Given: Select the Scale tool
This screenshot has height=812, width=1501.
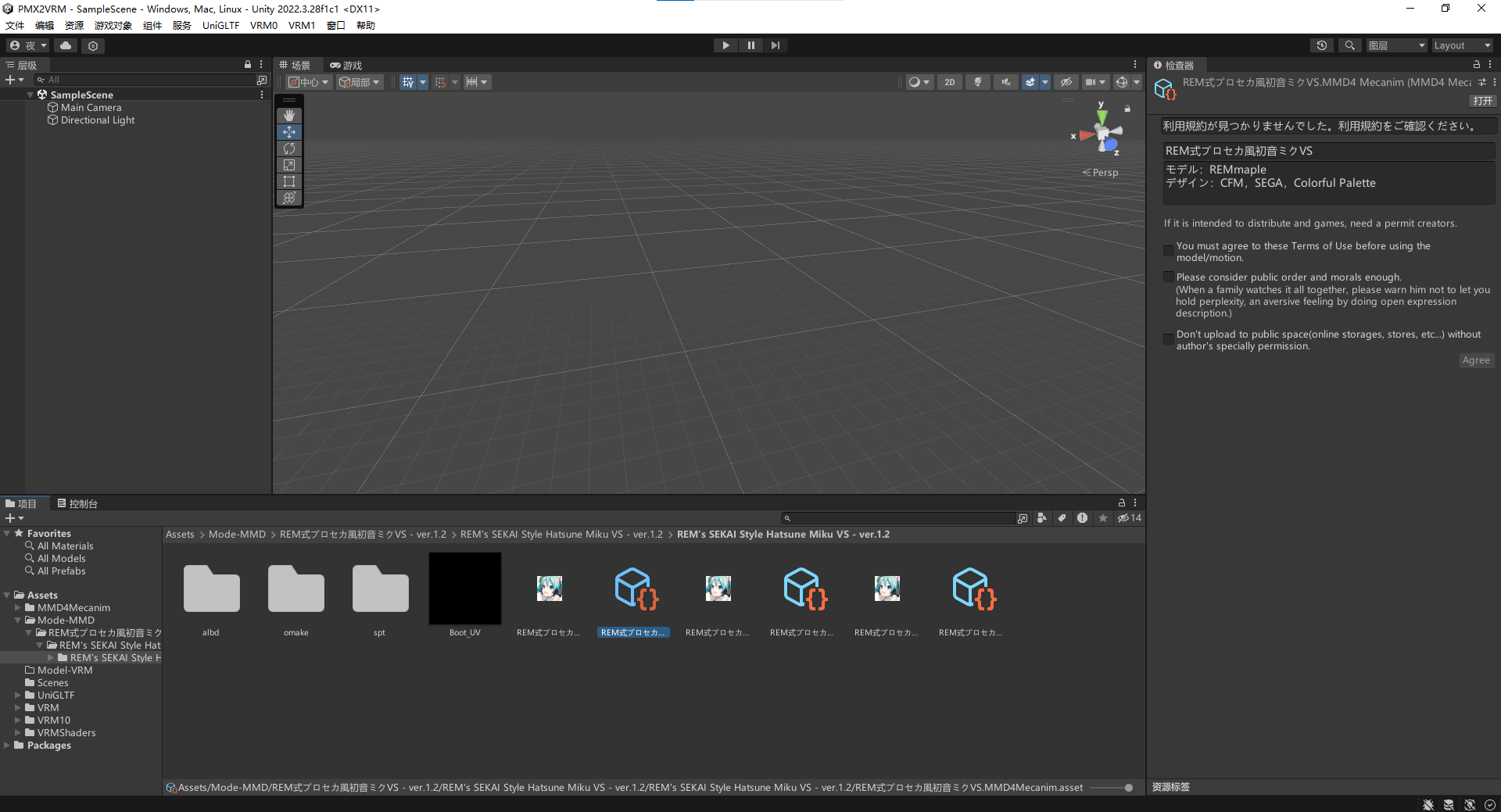Looking at the screenshot, I should click(289, 165).
